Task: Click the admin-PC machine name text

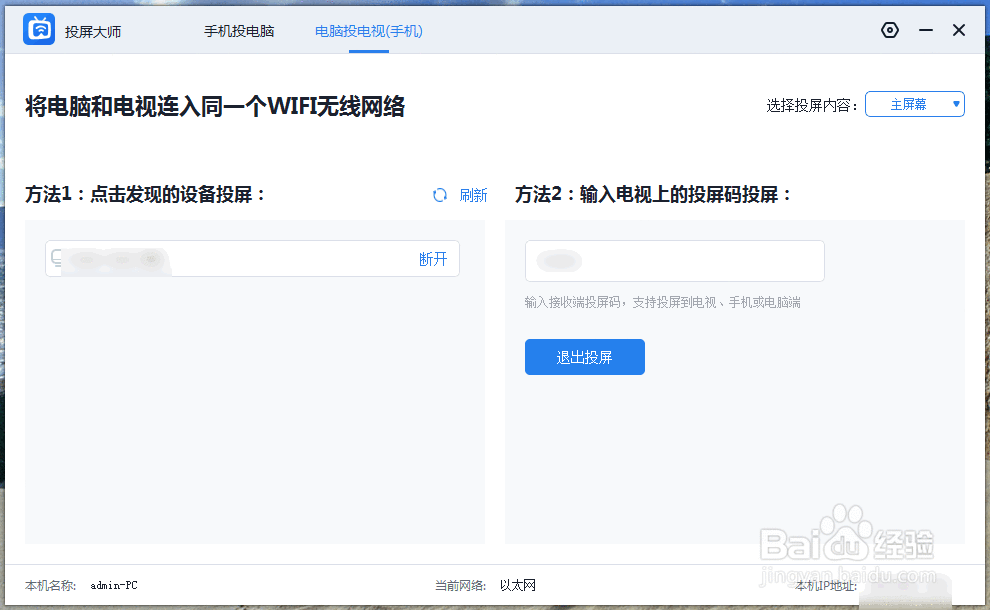Action: [x=112, y=586]
